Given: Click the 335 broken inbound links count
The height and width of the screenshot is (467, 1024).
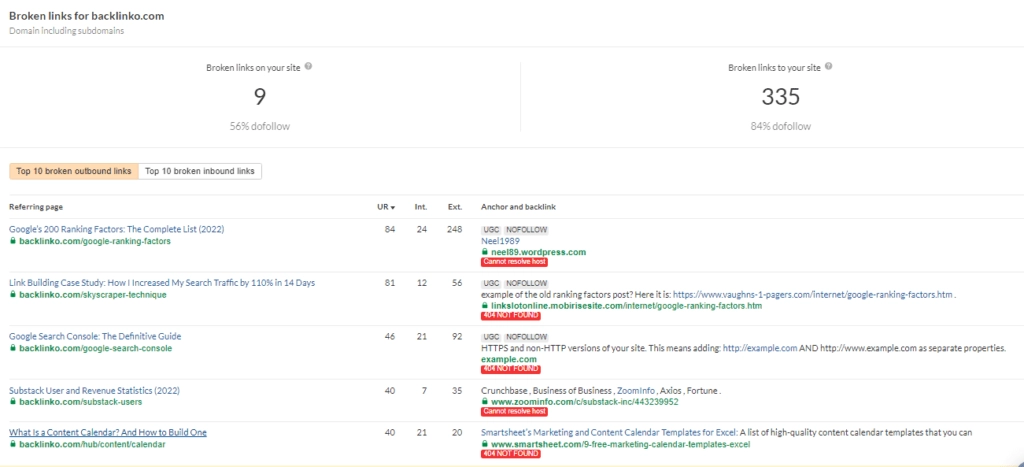Looking at the screenshot, I should coord(779,97).
